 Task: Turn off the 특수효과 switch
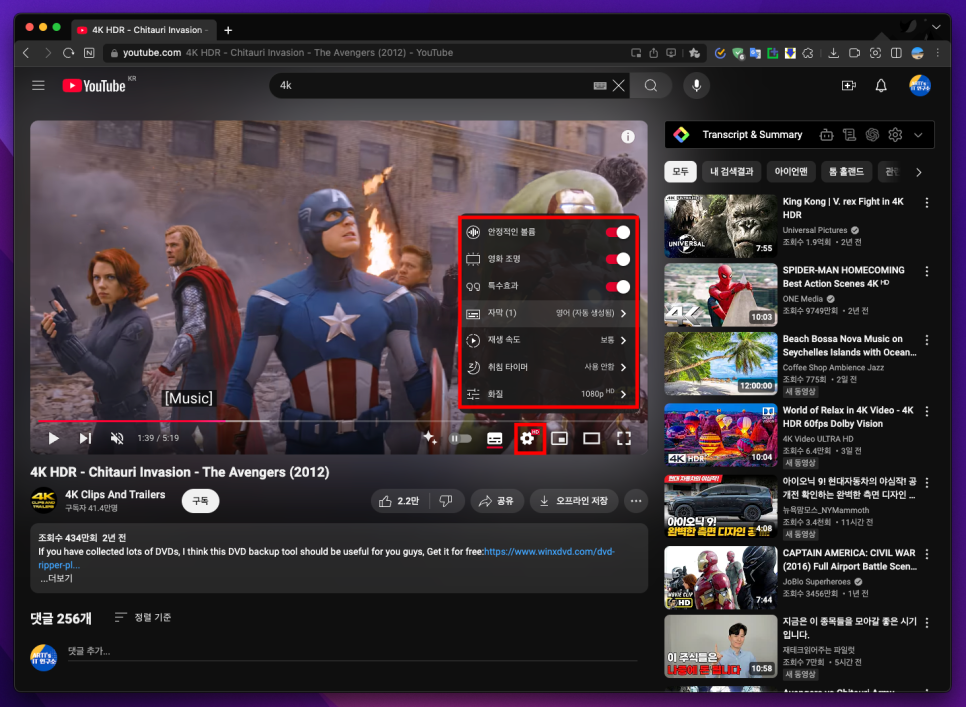(x=617, y=286)
